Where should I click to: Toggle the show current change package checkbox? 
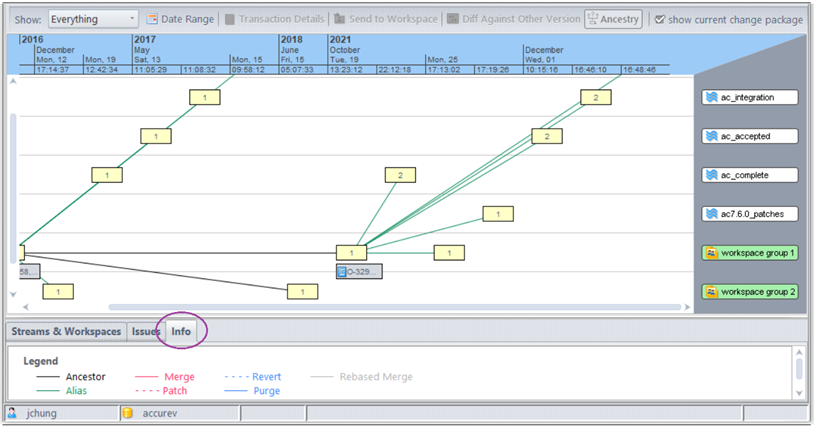pyautogui.click(x=658, y=19)
